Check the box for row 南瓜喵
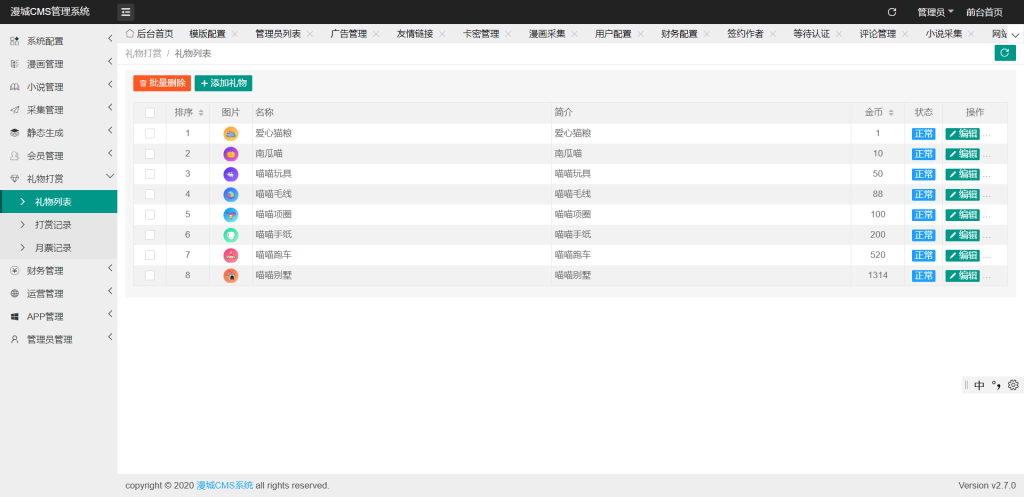Screen dimensions: 1024x497 [150, 154]
